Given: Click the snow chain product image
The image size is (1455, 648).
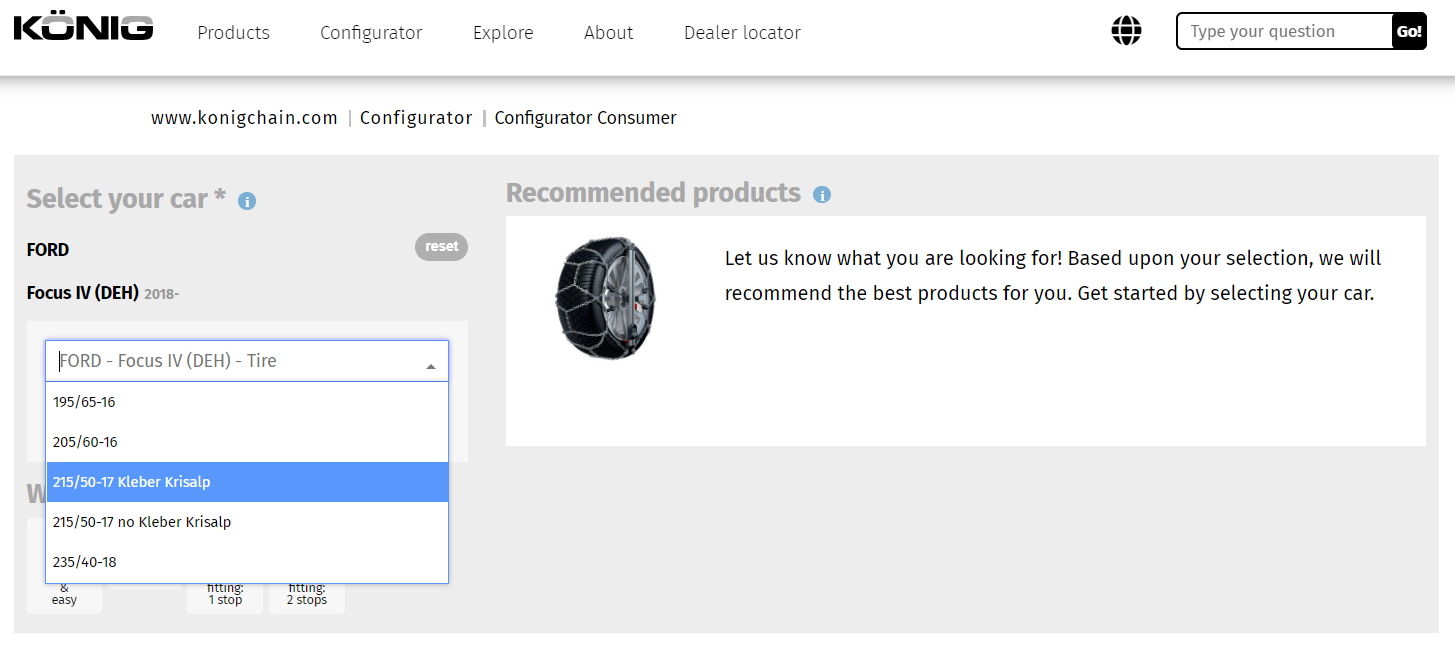Looking at the screenshot, I should [607, 297].
